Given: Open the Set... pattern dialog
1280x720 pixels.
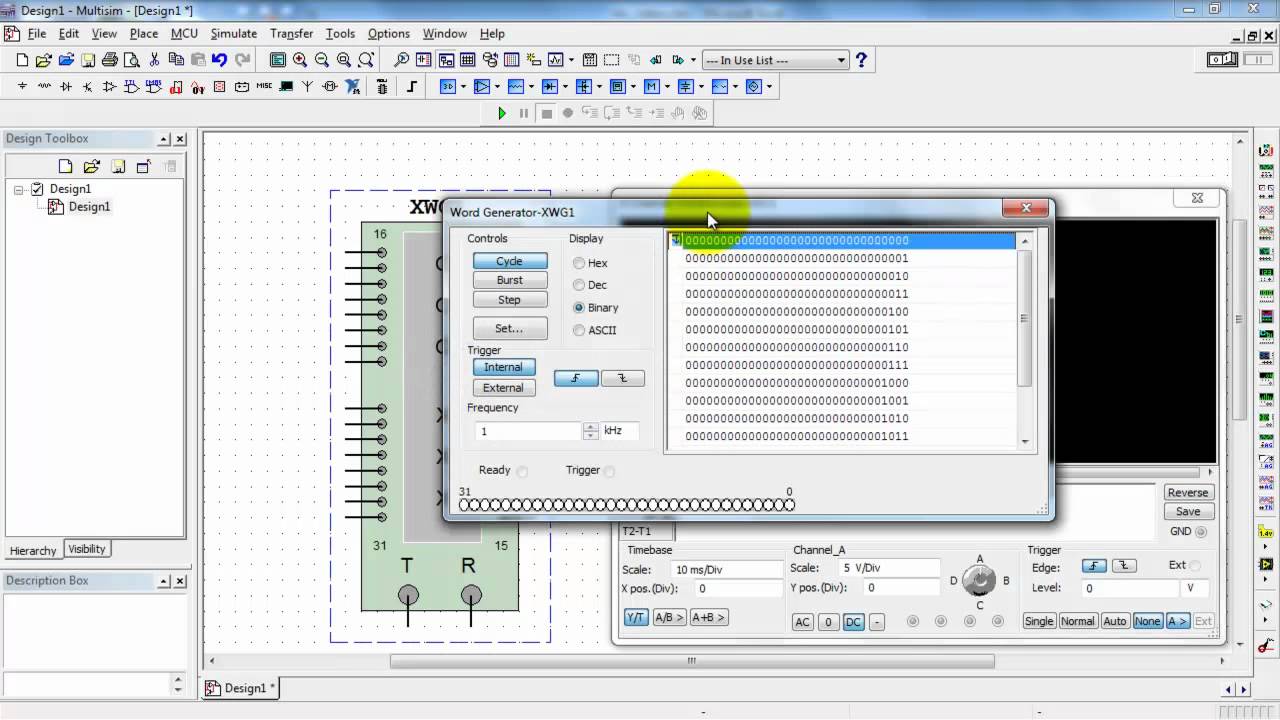Looking at the screenshot, I should tap(509, 328).
